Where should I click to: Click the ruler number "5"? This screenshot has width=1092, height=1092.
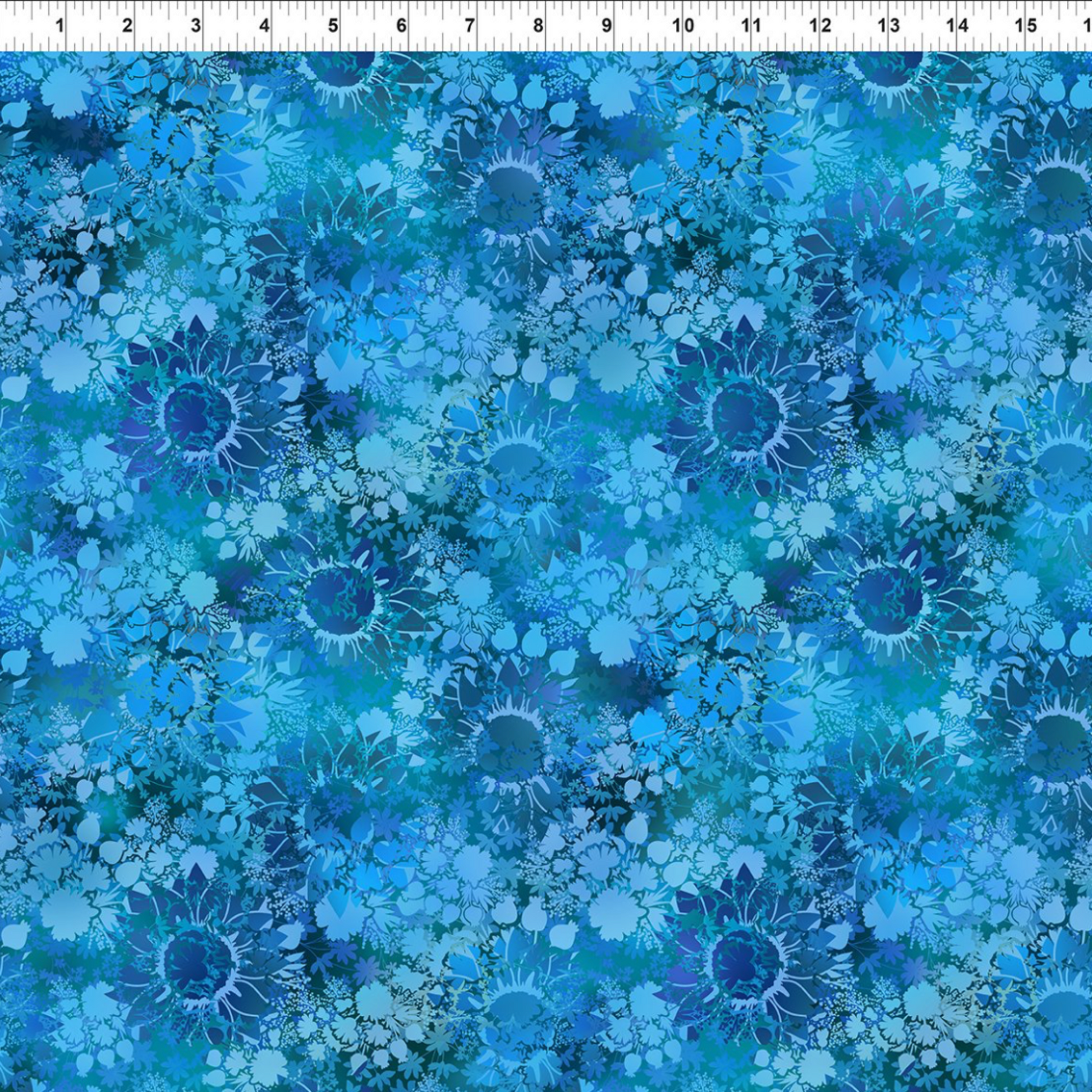tap(333, 25)
